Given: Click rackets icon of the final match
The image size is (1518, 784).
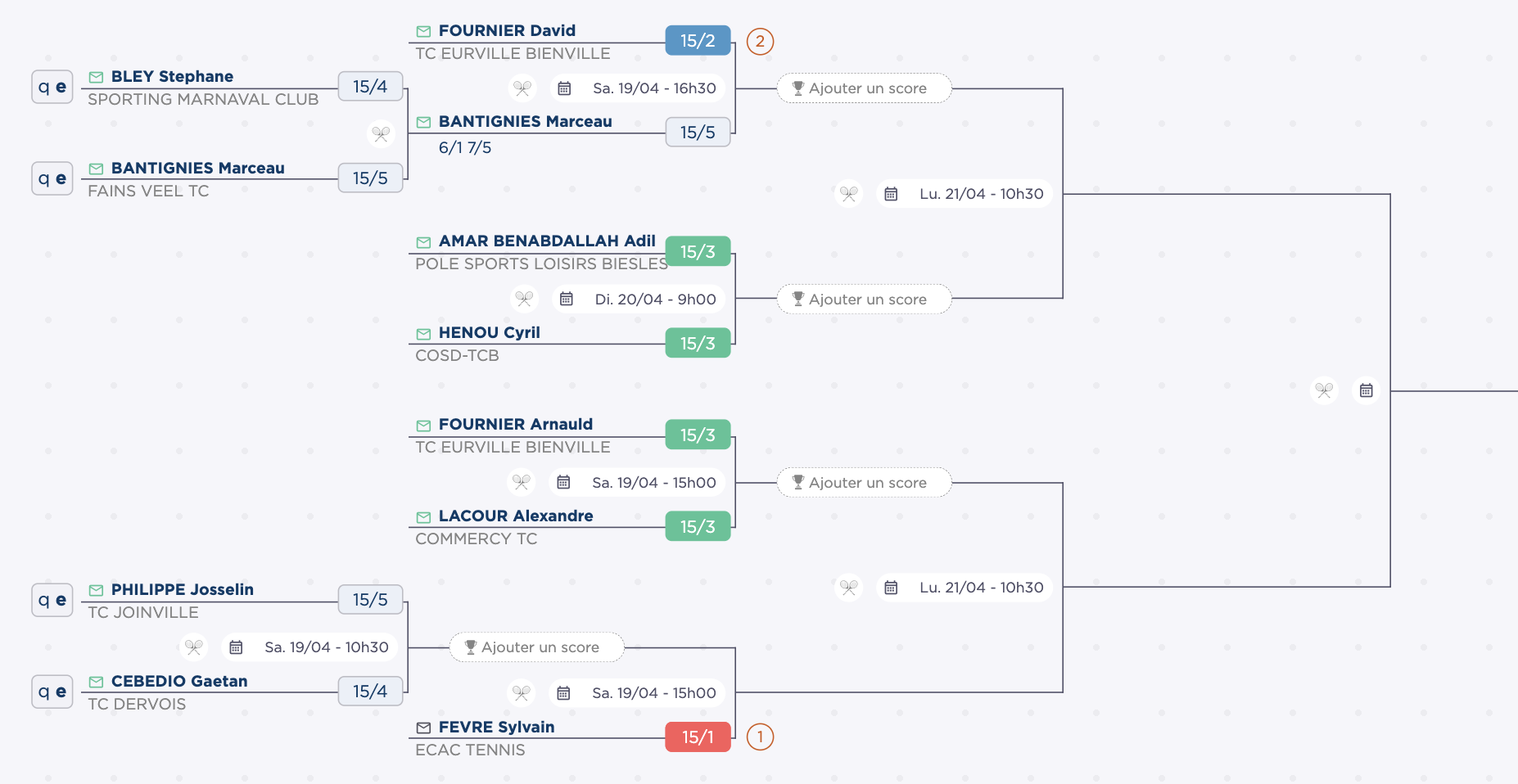Looking at the screenshot, I should (x=1324, y=390).
